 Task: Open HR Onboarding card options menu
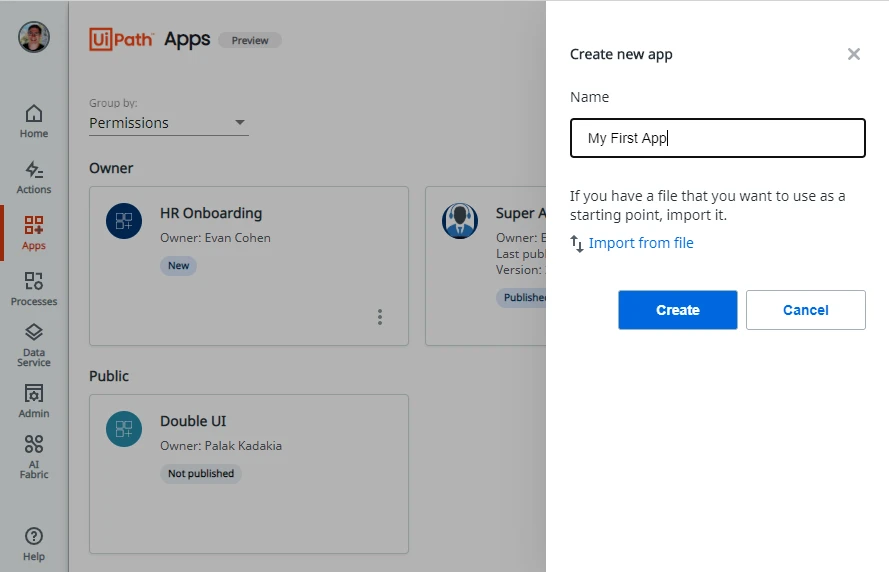(x=380, y=317)
